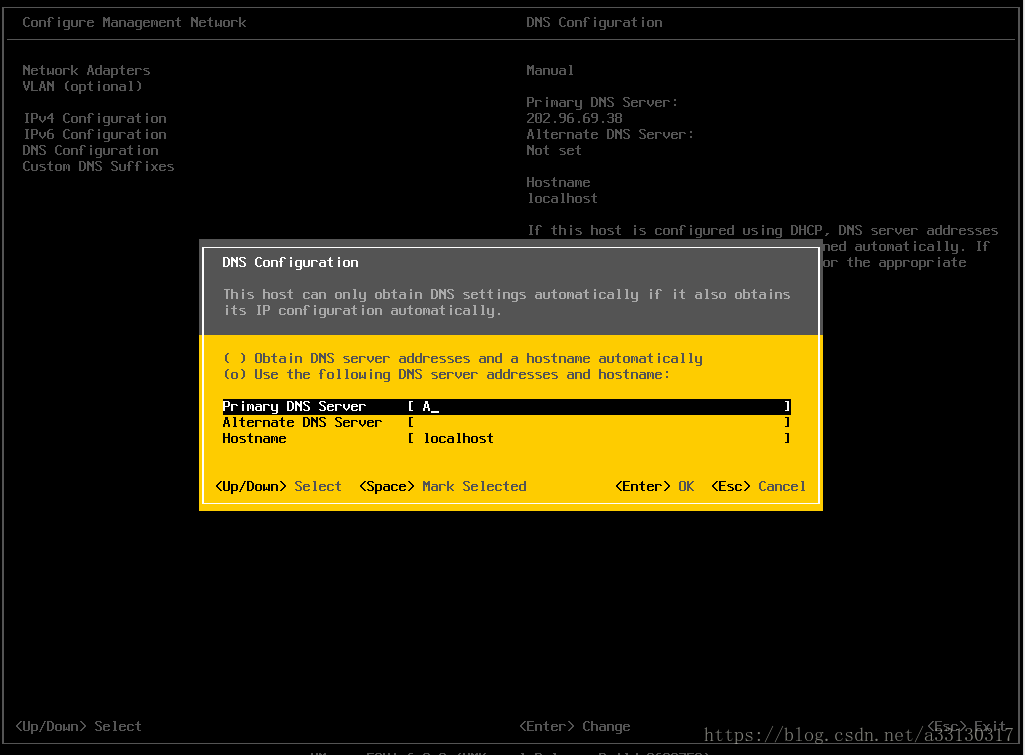Image resolution: width=1025 pixels, height=755 pixels.
Task: Click <Esc> Exit at bottom right
Action: coord(966,727)
